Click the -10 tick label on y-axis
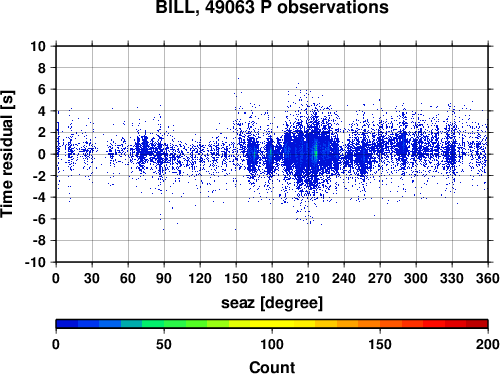Screen dimensions: 500x374 tap(35, 262)
